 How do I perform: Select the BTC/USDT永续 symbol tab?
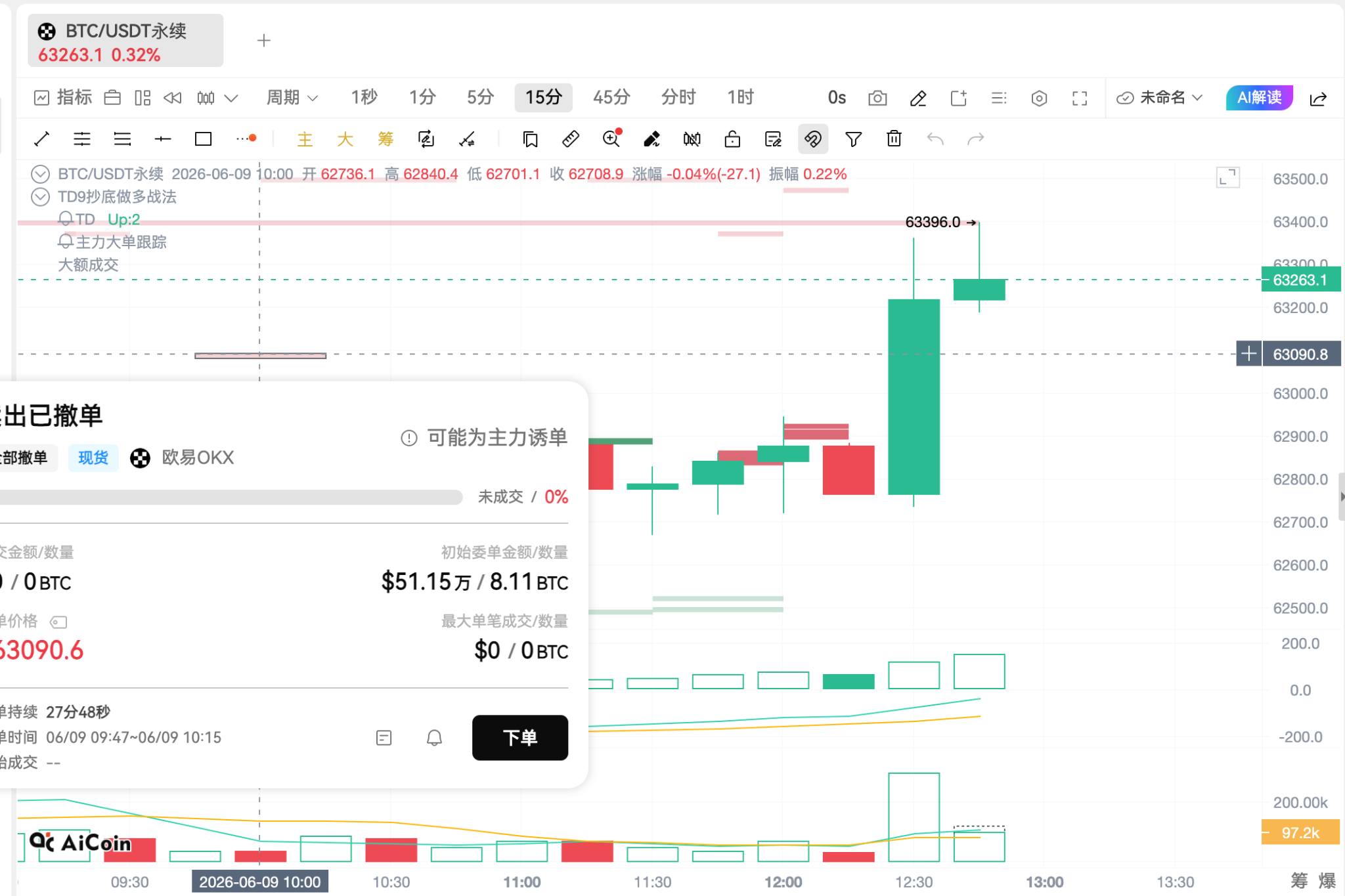[125, 42]
